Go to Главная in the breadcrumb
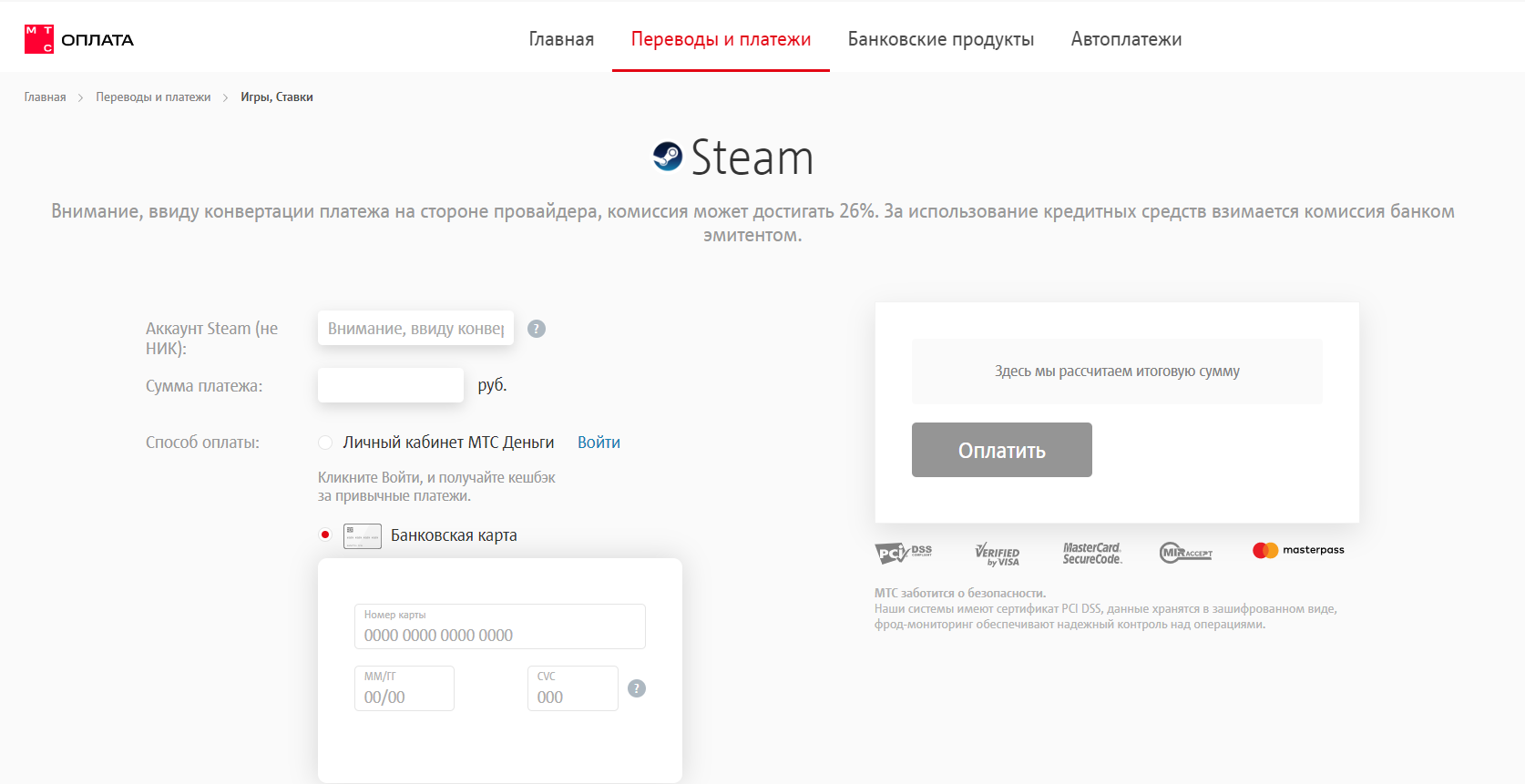Image resolution: width=1525 pixels, height=784 pixels. (45, 97)
